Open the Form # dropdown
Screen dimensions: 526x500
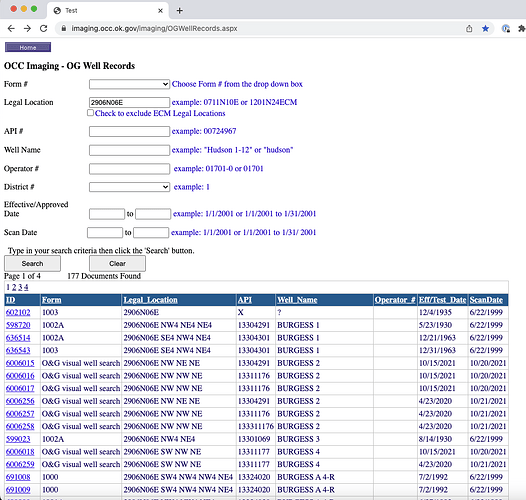click(129, 84)
